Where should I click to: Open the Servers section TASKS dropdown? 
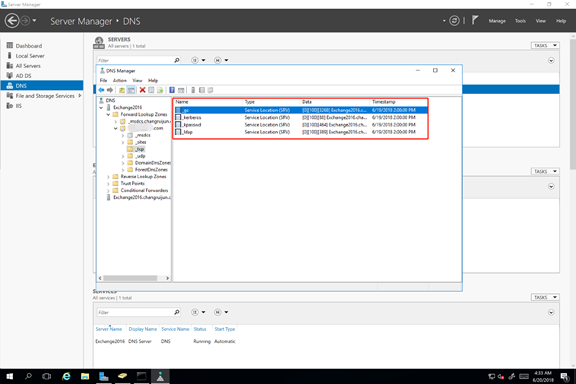tap(545, 46)
